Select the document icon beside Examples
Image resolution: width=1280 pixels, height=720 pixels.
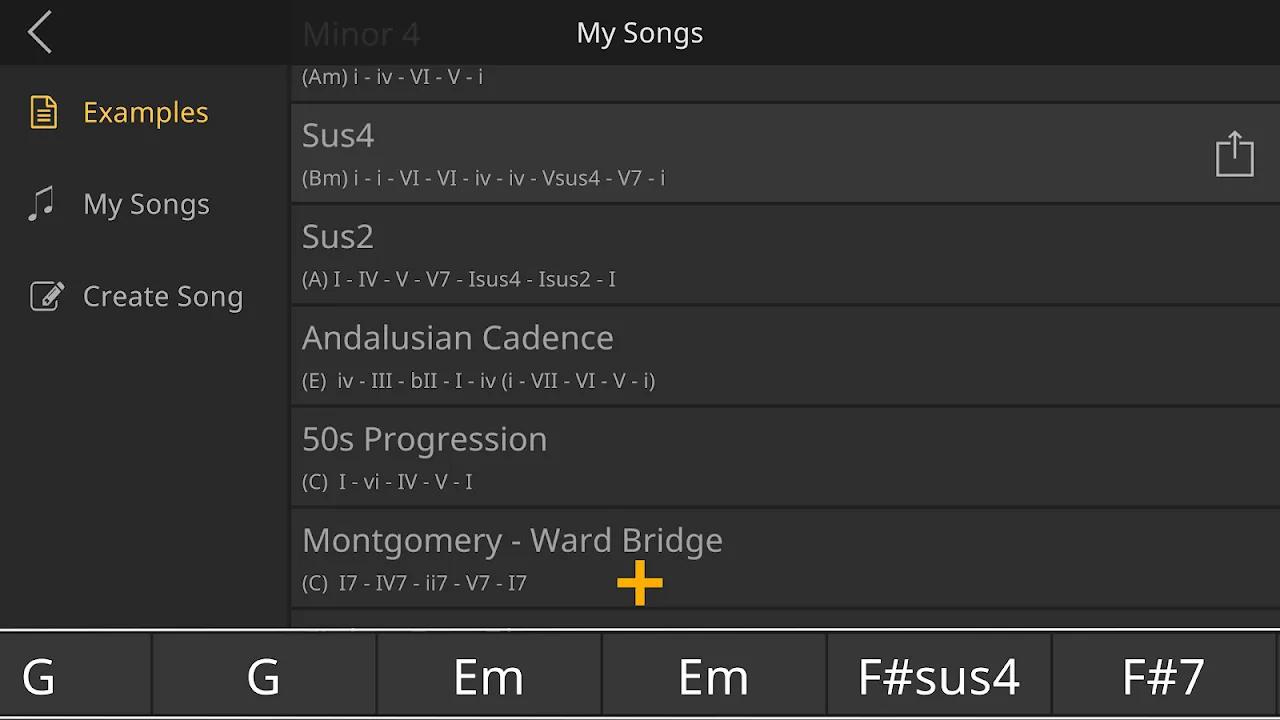pyautogui.click(x=44, y=112)
